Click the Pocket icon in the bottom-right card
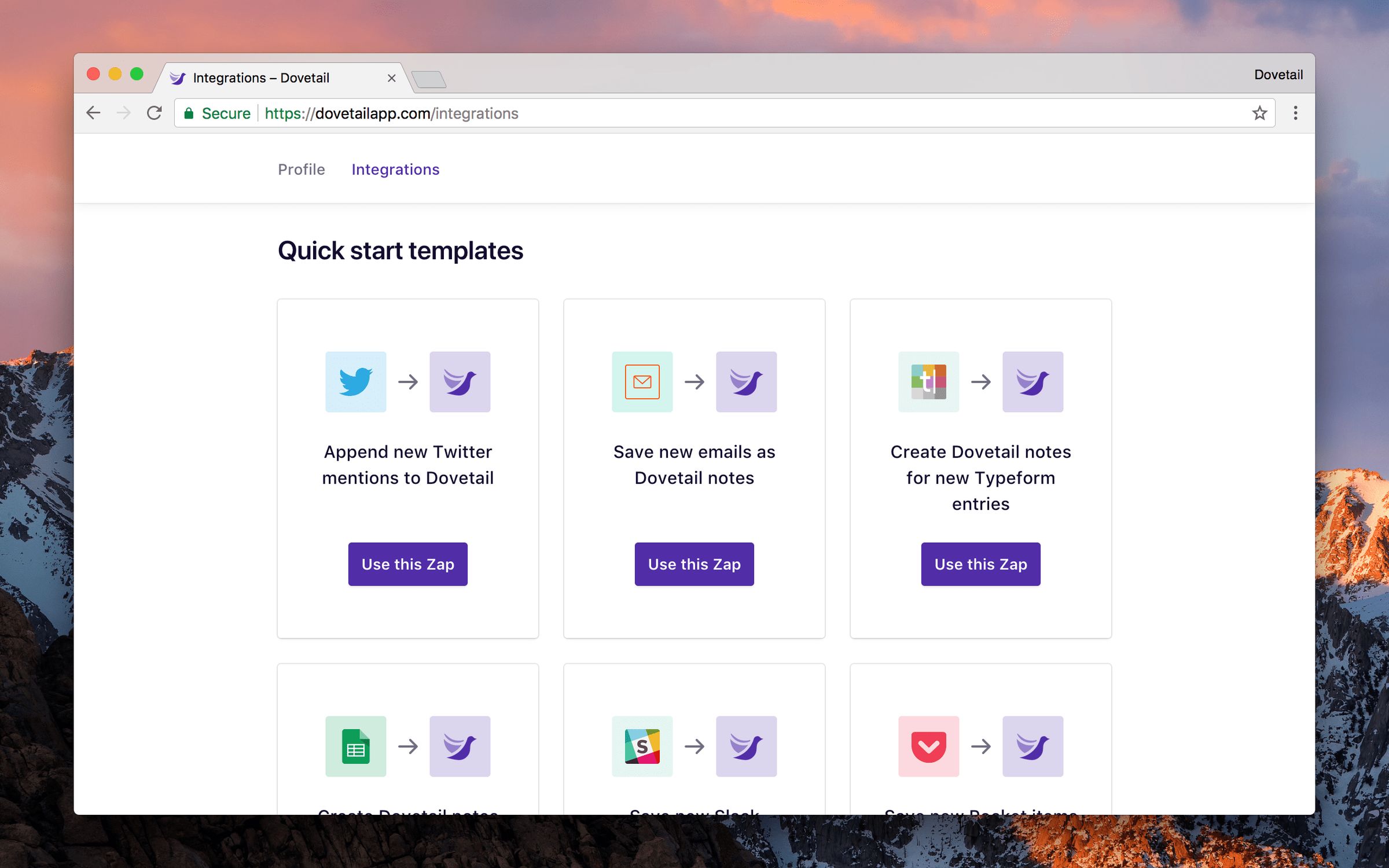 click(928, 746)
